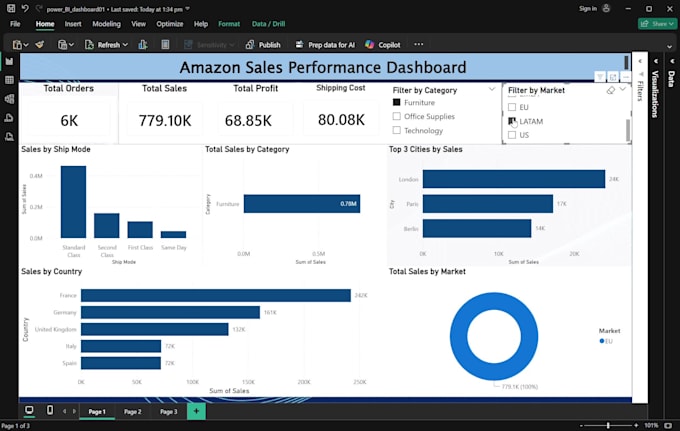Open the DAX query view icon in the left sidebar
The image size is (680, 431).
pos(9,118)
